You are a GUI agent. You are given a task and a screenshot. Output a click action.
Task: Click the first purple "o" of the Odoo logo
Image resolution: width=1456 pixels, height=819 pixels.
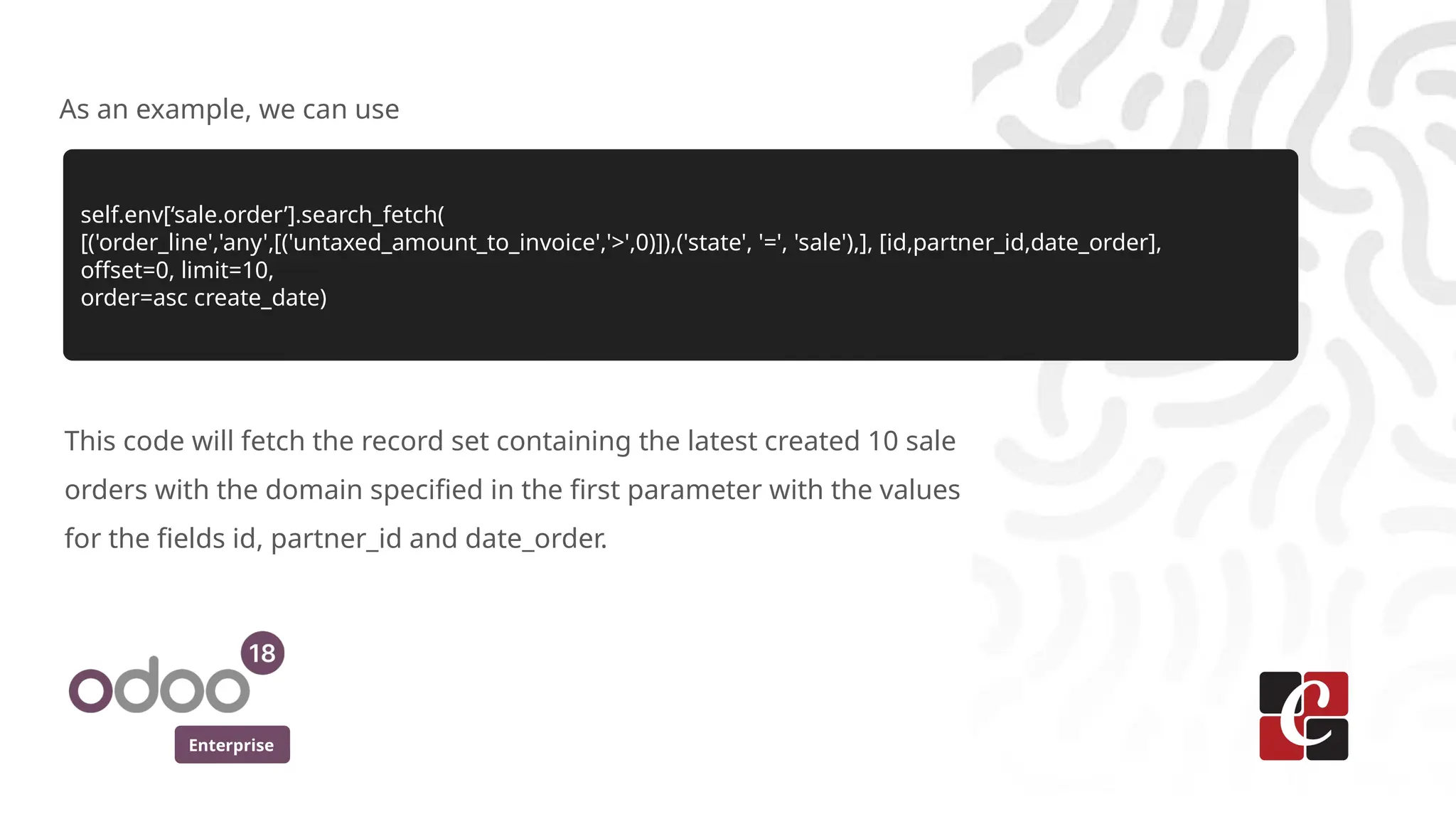pyautogui.click(x=90, y=690)
